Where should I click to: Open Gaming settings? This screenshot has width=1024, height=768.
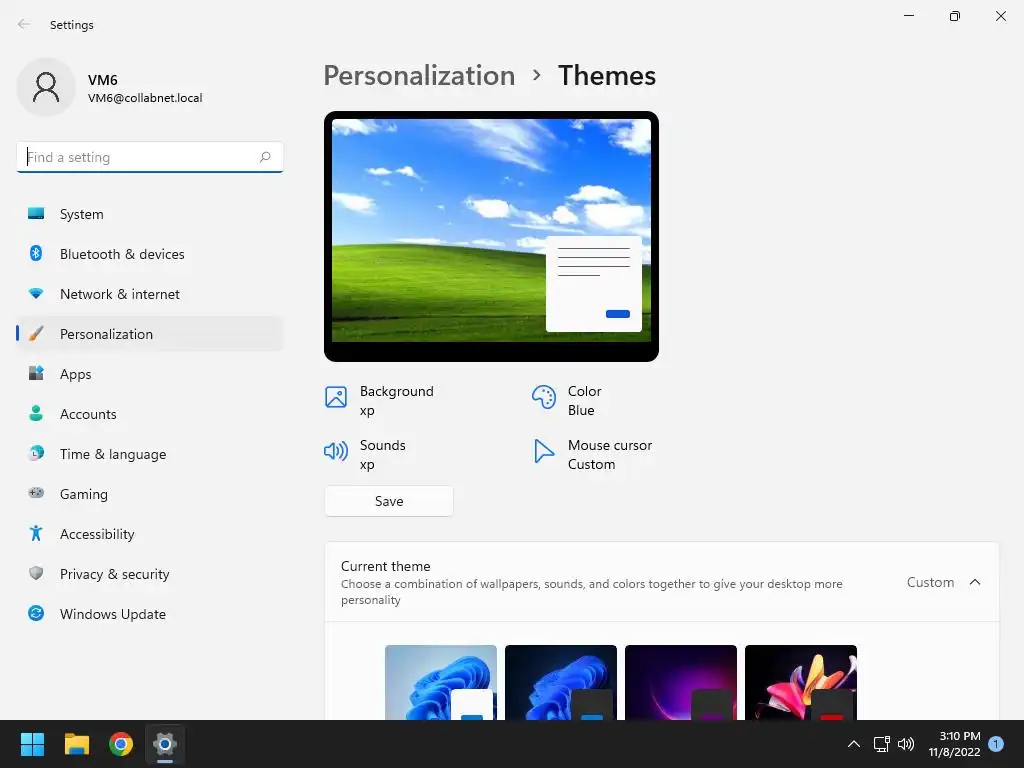coord(150,494)
